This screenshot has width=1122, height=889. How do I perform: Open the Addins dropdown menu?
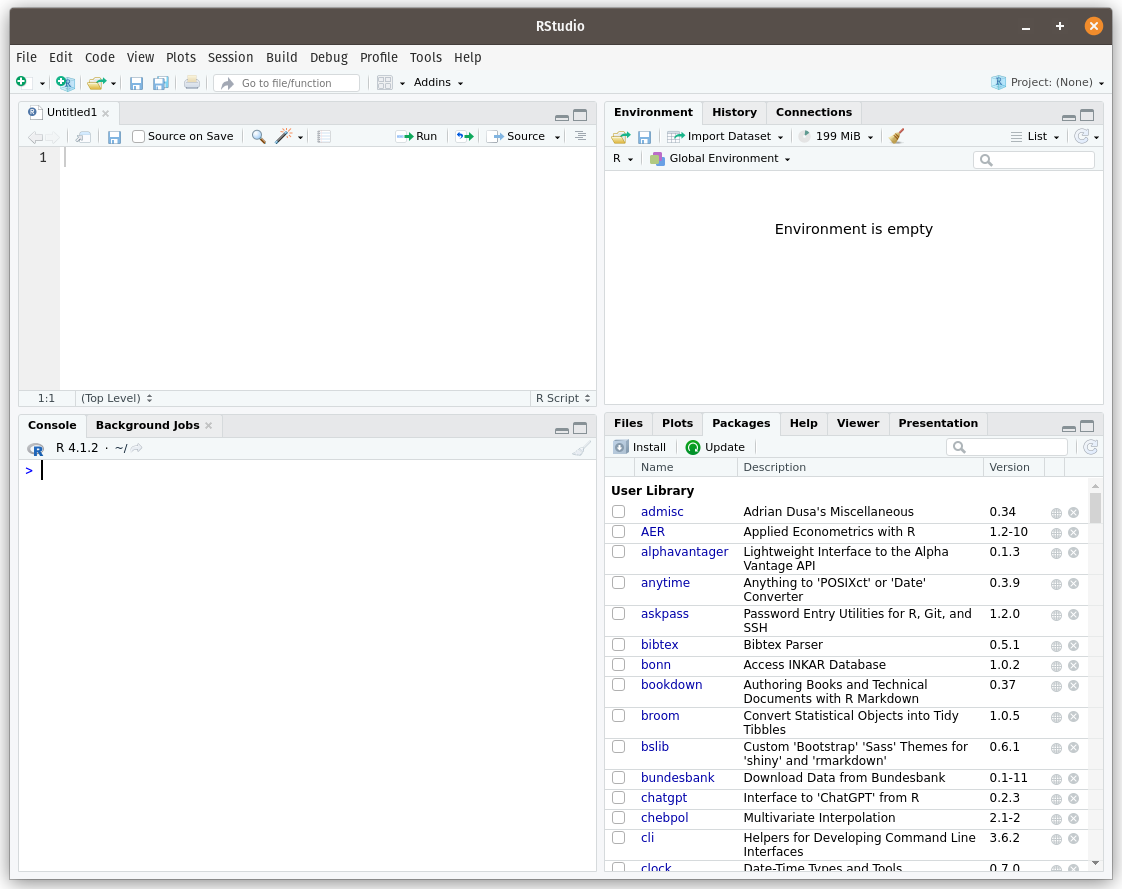click(x=438, y=83)
